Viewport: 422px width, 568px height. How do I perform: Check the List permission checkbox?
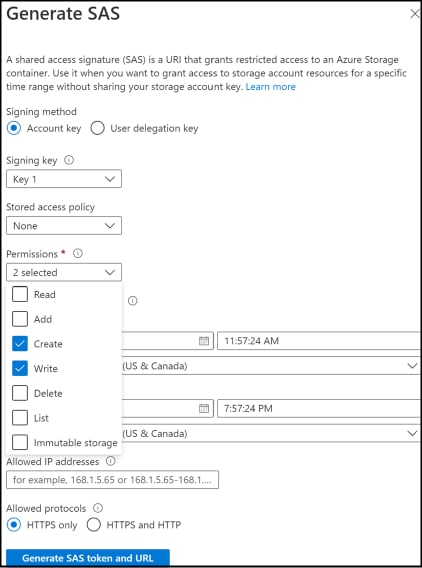click(20, 418)
